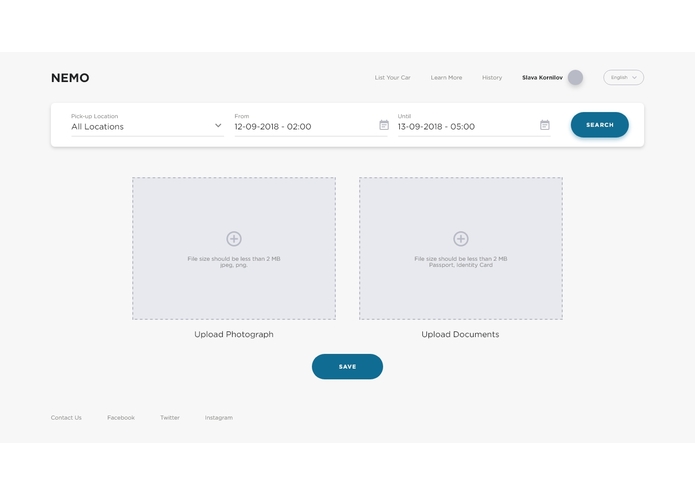
Task: Click the 'jpeg, png.' file type hint
Action: point(234,265)
